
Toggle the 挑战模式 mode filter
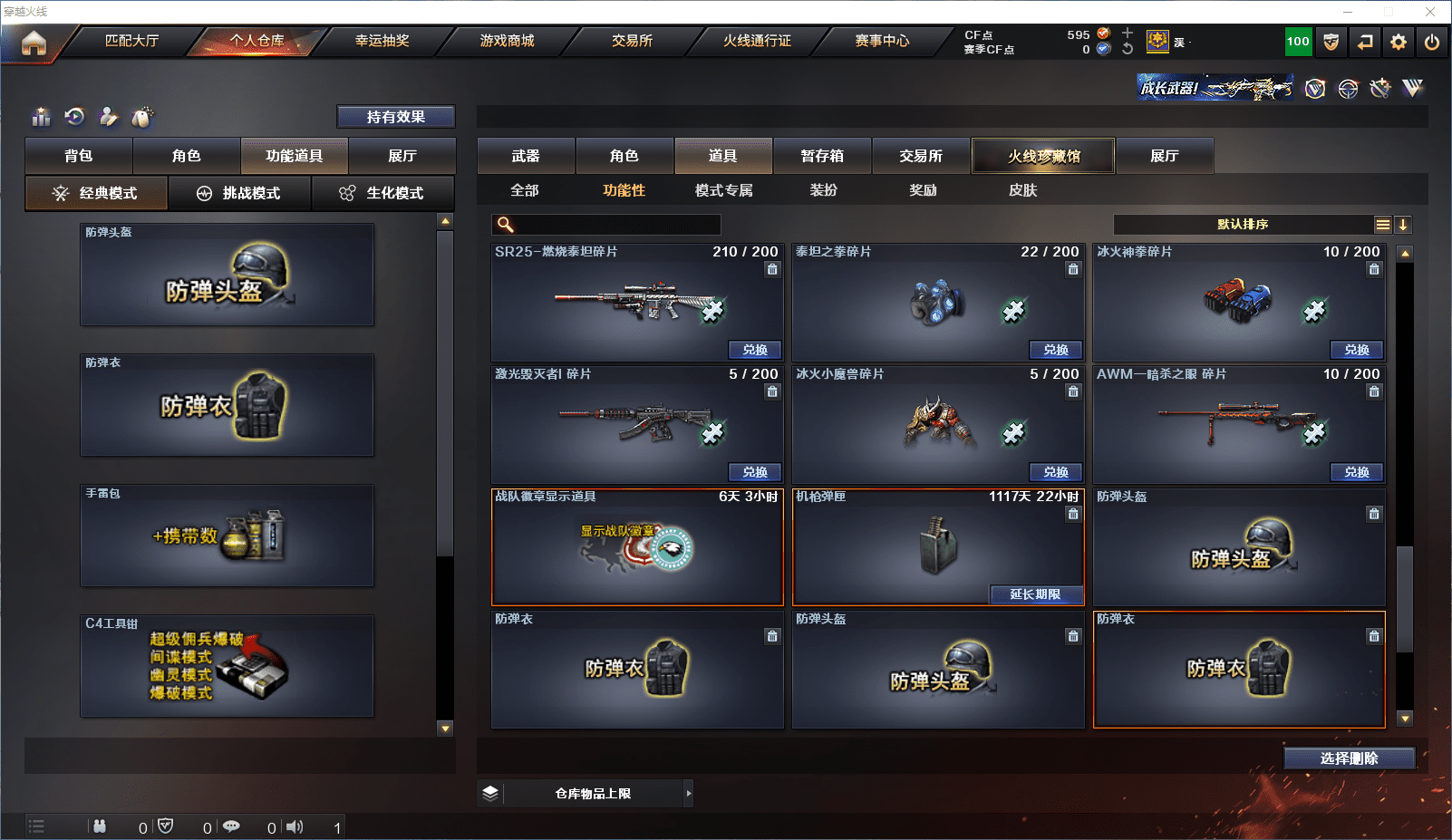(x=239, y=193)
